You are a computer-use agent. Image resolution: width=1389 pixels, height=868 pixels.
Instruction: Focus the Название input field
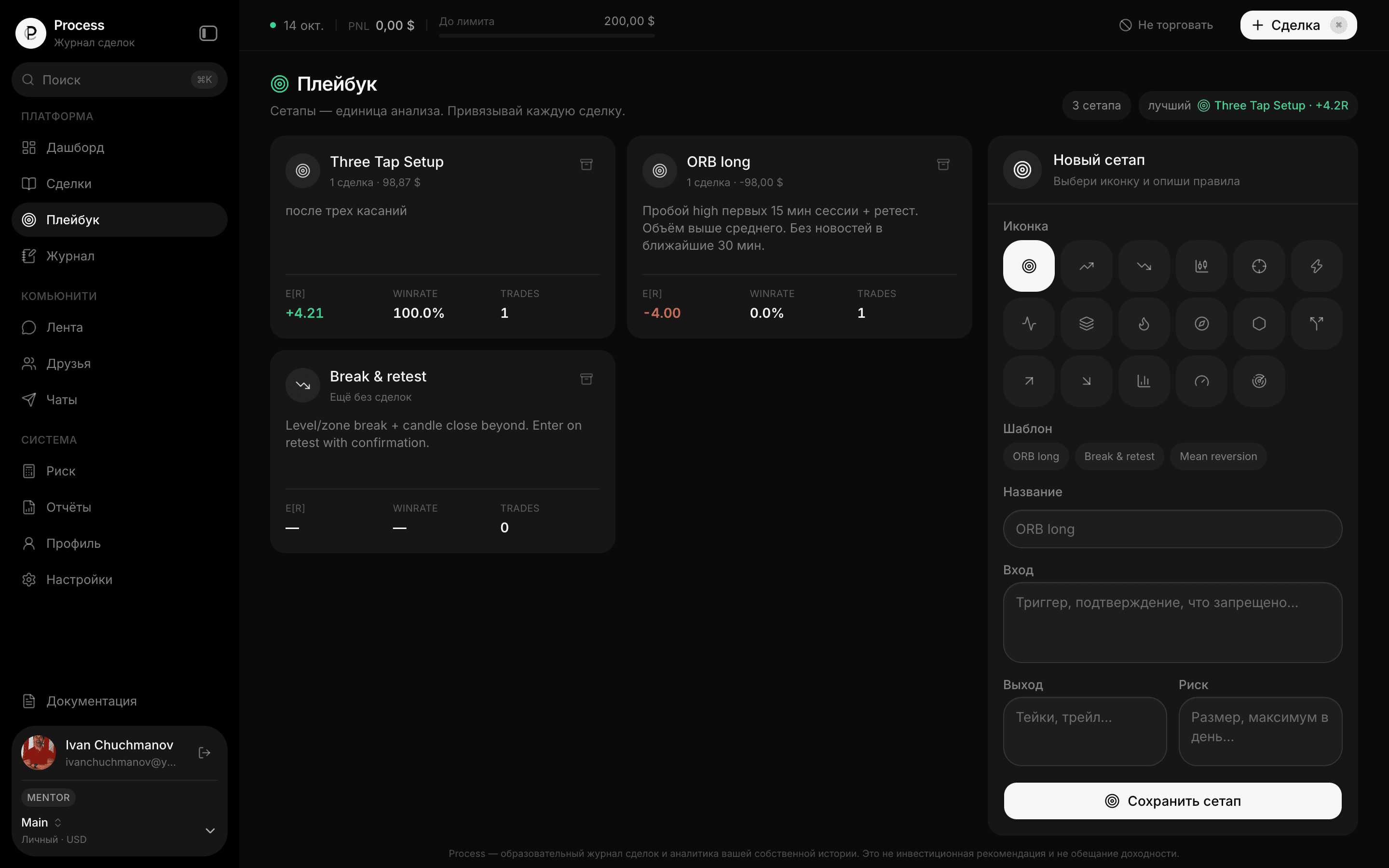pos(1172,529)
